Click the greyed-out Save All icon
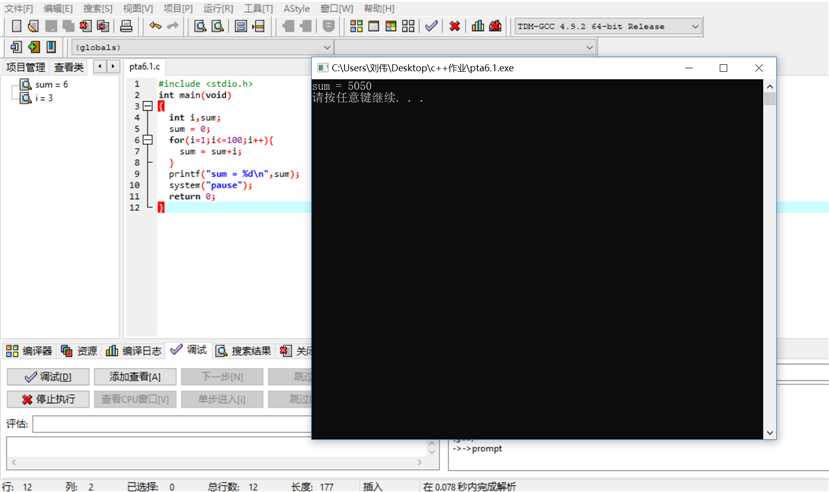 [68, 26]
